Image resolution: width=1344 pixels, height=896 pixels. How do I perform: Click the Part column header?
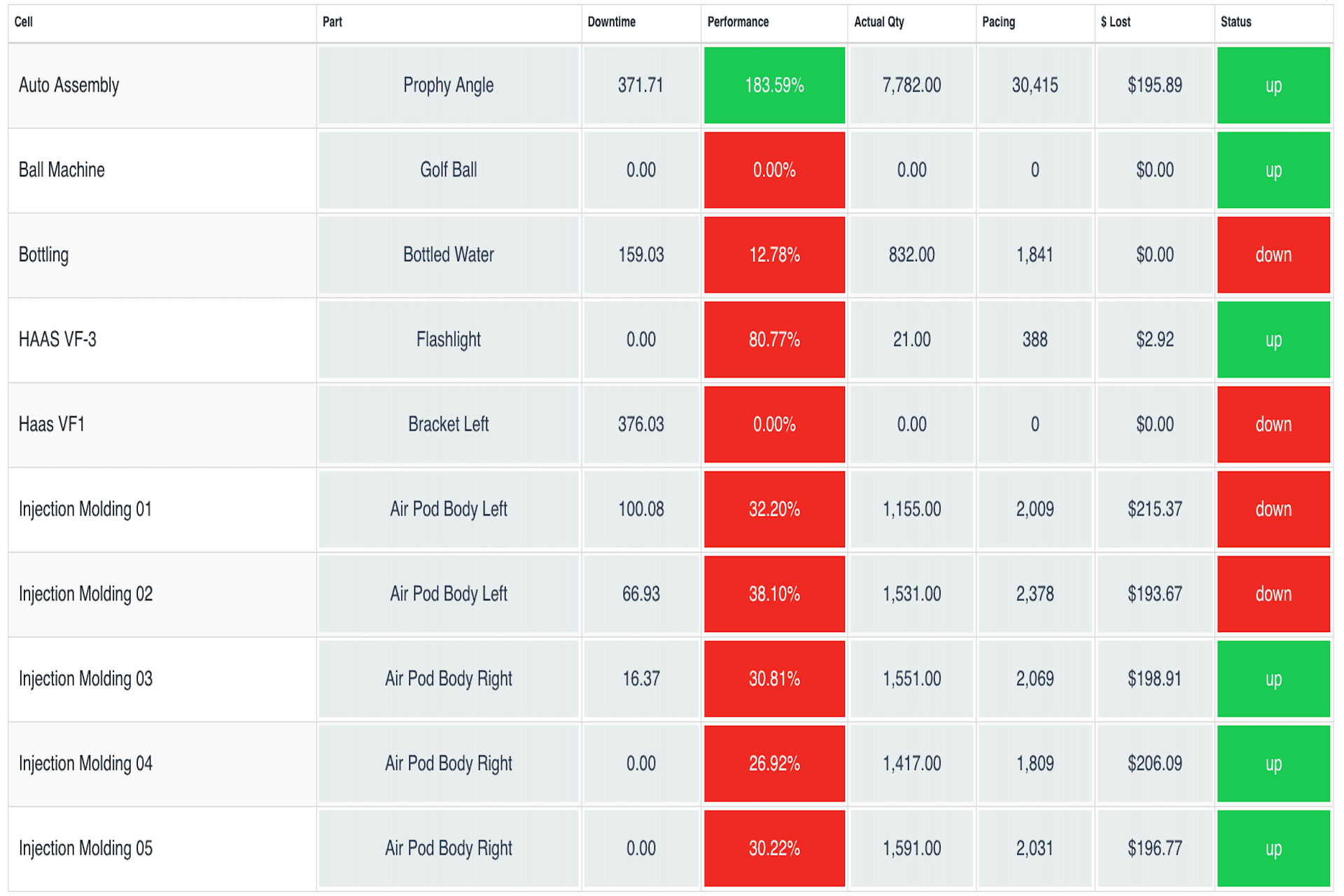pos(332,22)
